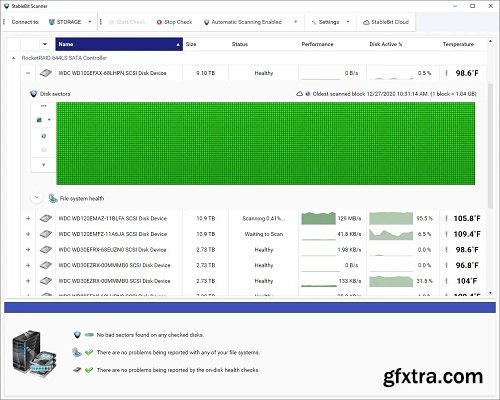500x400 pixels.
Task: Collapse the RocketRAID 644LS SATA Controller group
Action: pyautogui.click(x=13, y=58)
